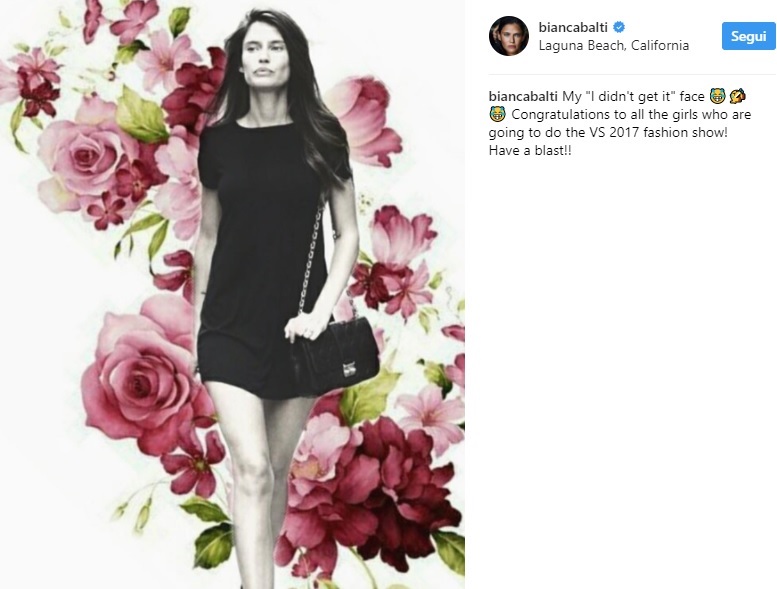Click the rolling-laugh emoji in caption

(737, 96)
